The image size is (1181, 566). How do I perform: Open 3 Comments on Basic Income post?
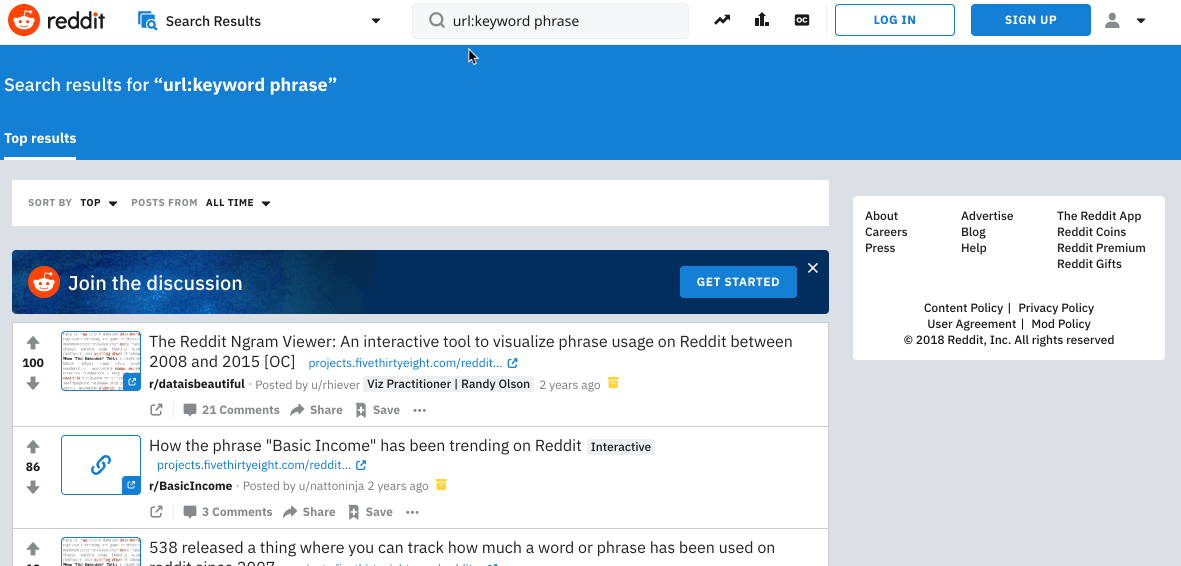pyautogui.click(x=227, y=512)
